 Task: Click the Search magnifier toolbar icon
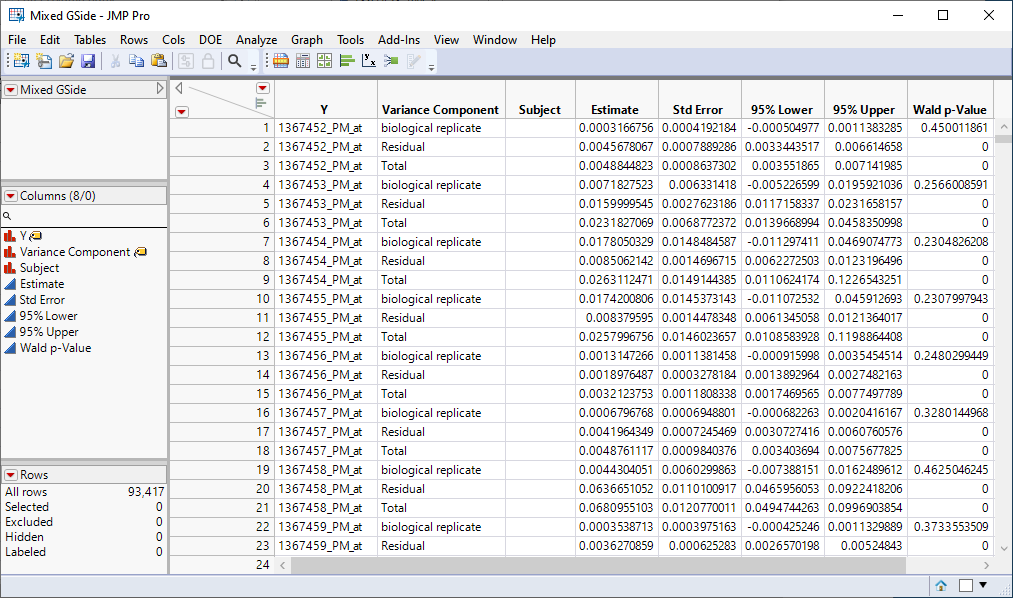235,61
